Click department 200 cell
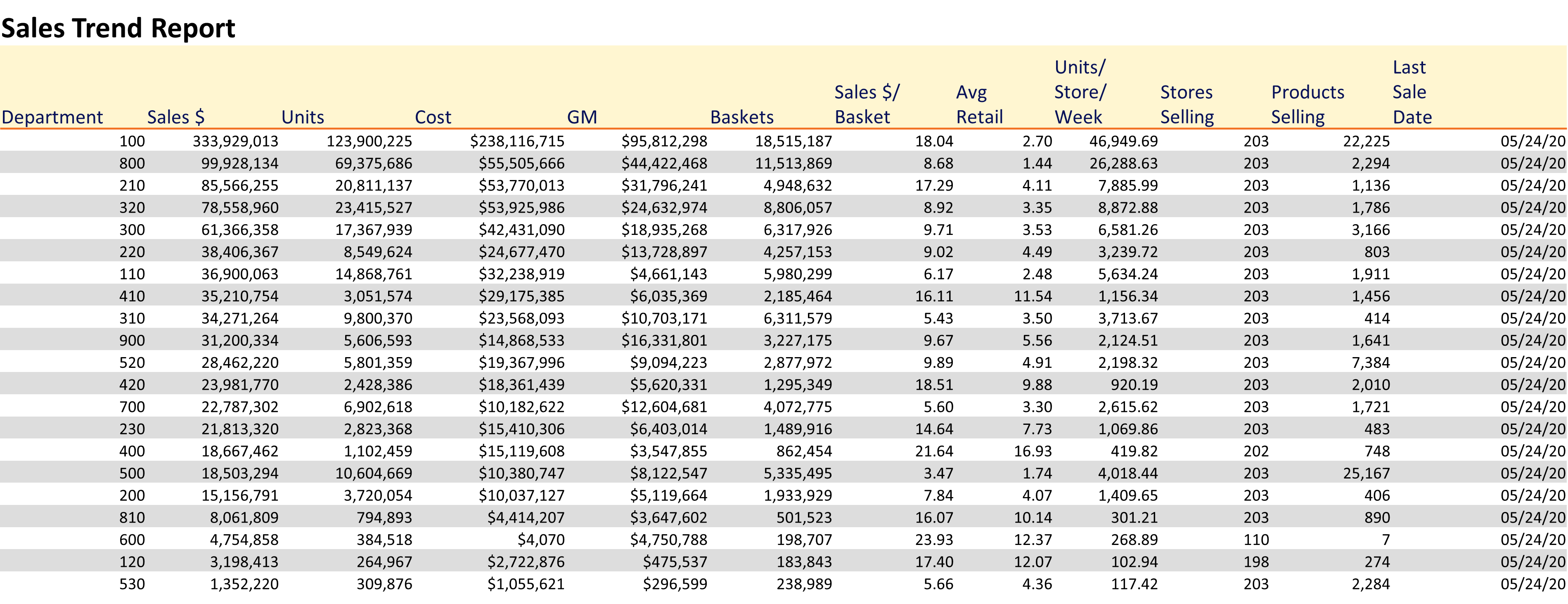Screen dimensions: 1568x604 [132, 495]
